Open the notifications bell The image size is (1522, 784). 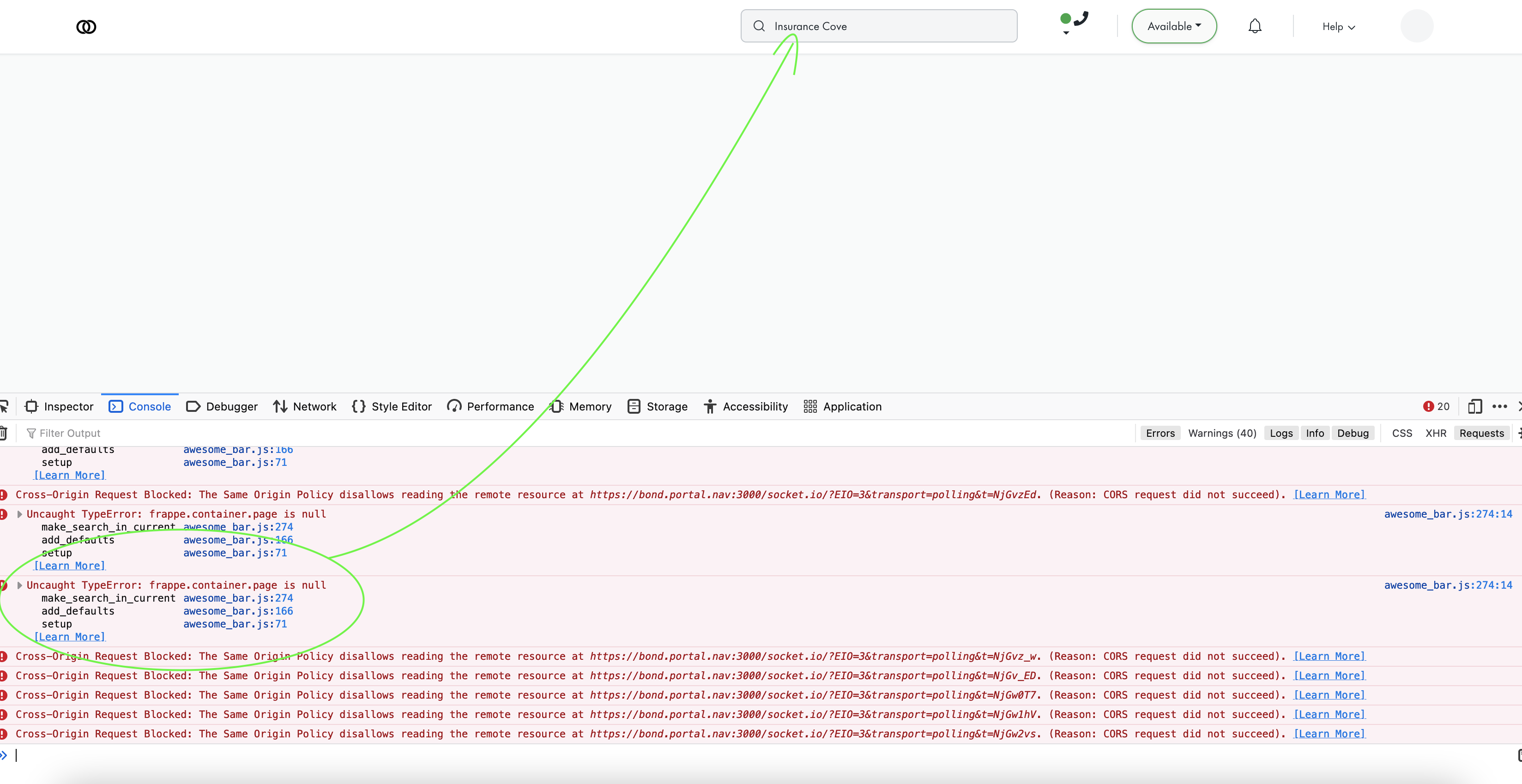pyautogui.click(x=1255, y=26)
